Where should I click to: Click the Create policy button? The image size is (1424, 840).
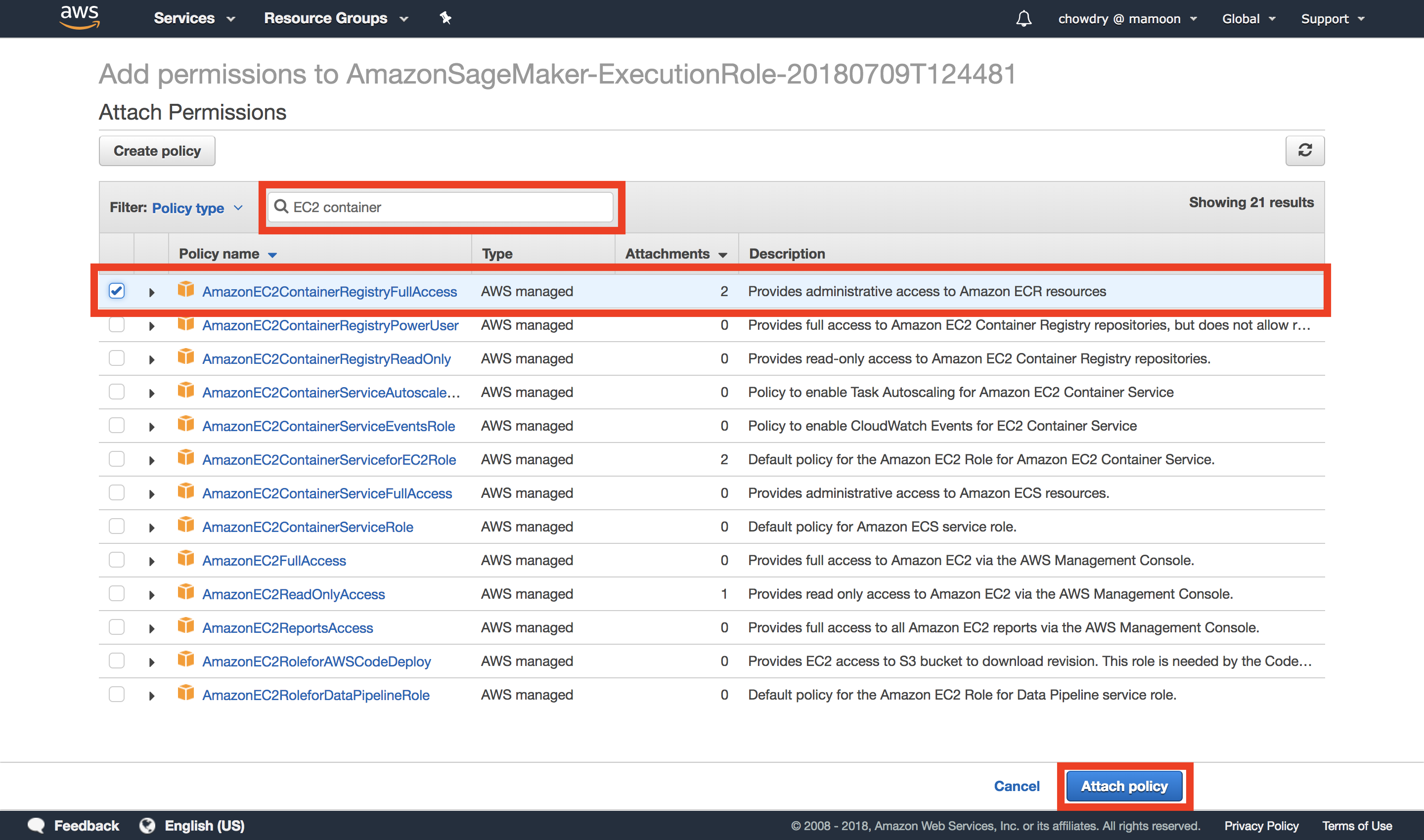click(x=157, y=150)
